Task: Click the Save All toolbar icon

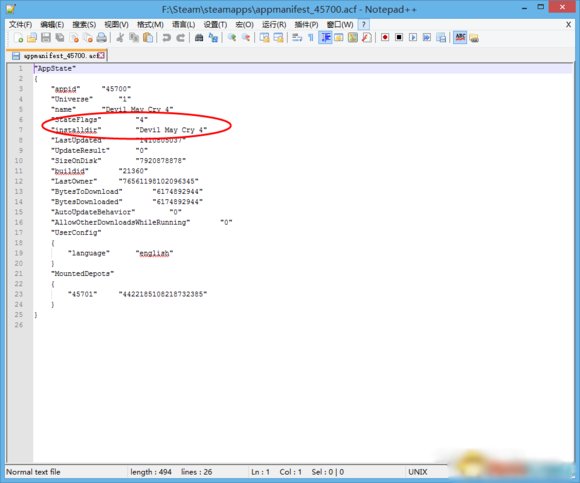Action: (60, 38)
